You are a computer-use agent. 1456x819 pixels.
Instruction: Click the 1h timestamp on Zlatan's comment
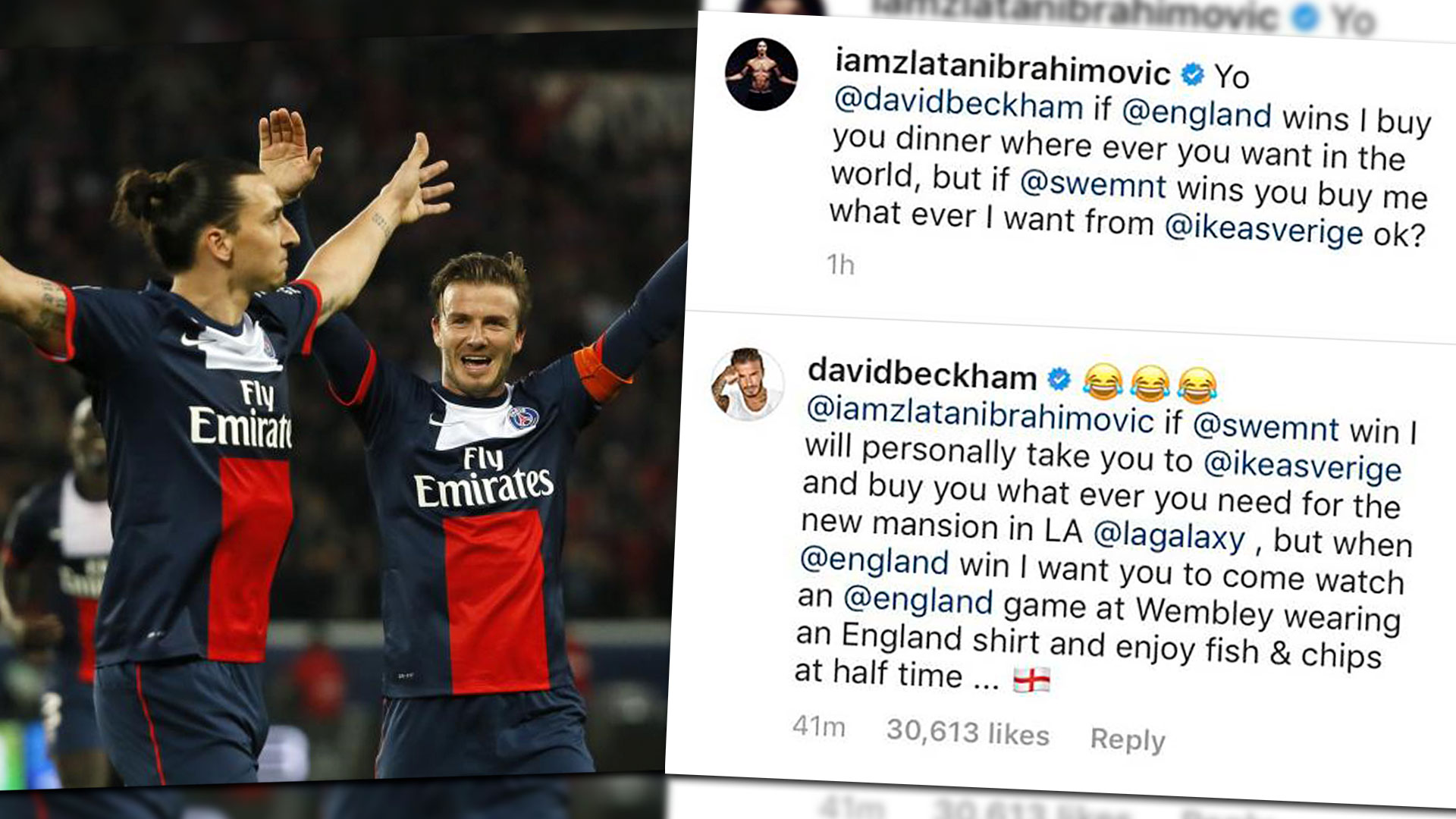[840, 264]
